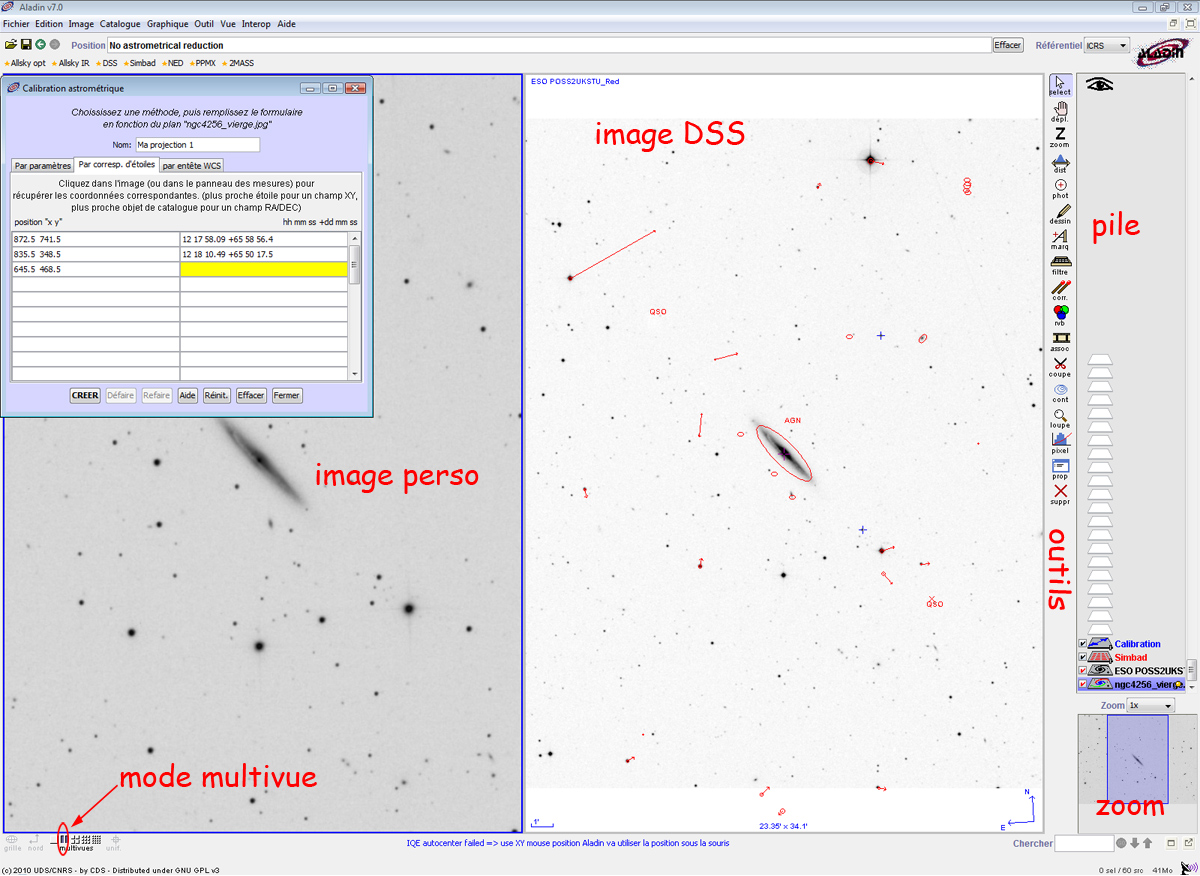The height and width of the screenshot is (876, 1200).
Task: Toggle the 'grille' coordinate grid
Action: pos(12,842)
